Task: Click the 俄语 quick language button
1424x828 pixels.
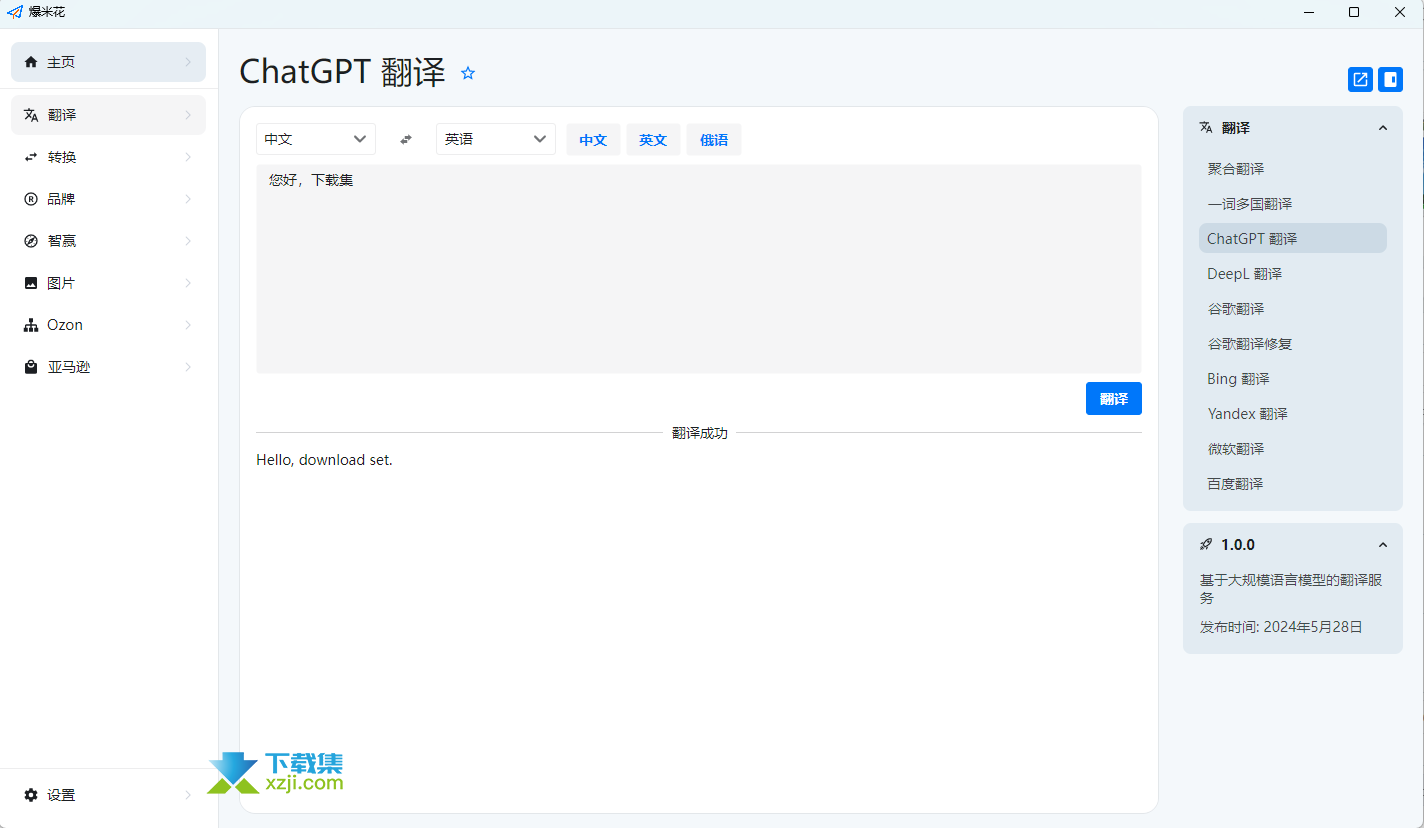Action: click(714, 140)
